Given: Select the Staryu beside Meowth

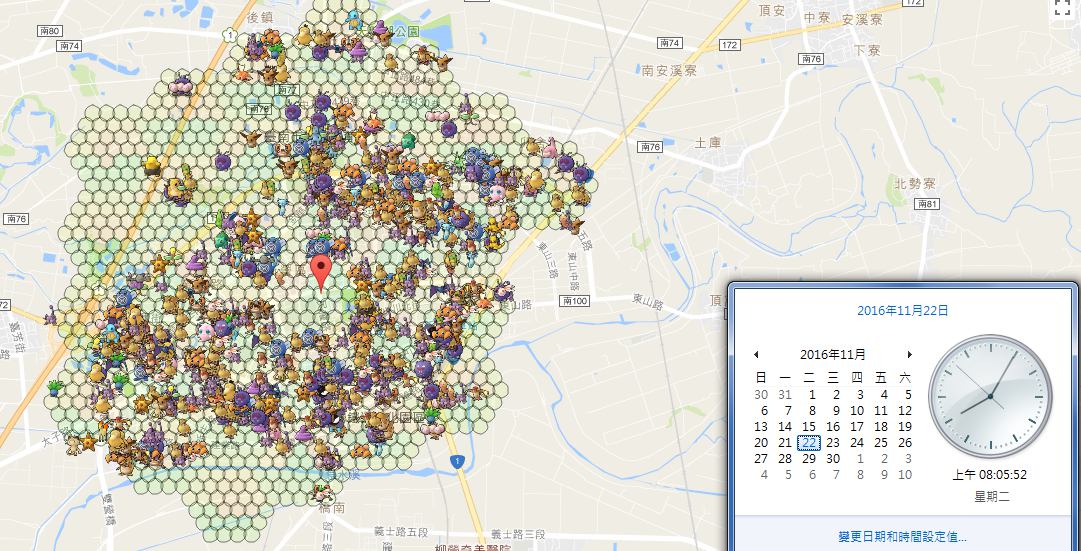Looking at the screenshot, I should click(88, 441).
